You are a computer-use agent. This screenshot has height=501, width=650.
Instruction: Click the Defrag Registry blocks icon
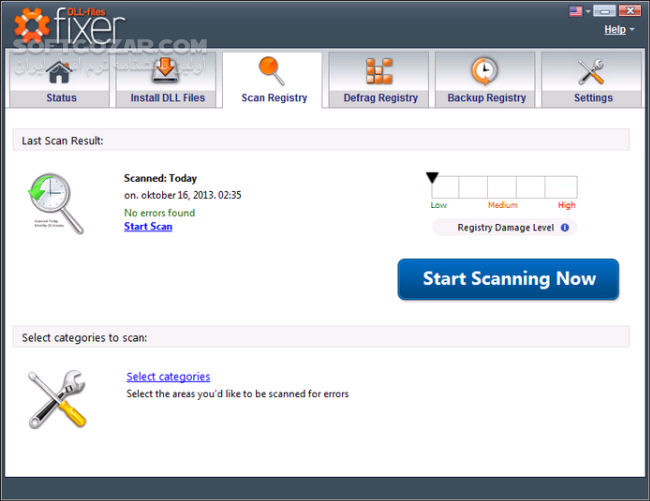[x=379, y=71]
